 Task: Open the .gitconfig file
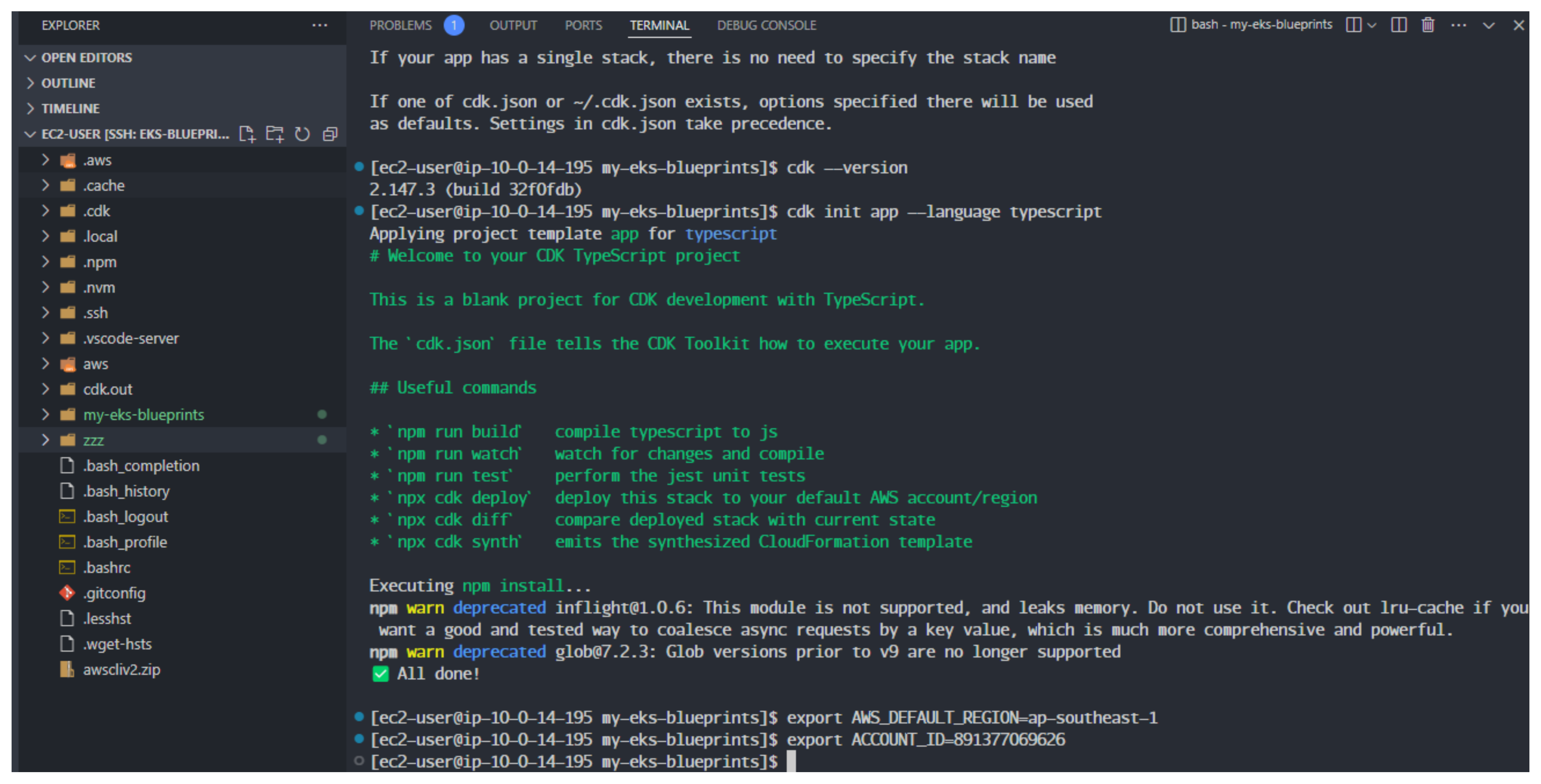click(x=182, y=593)
